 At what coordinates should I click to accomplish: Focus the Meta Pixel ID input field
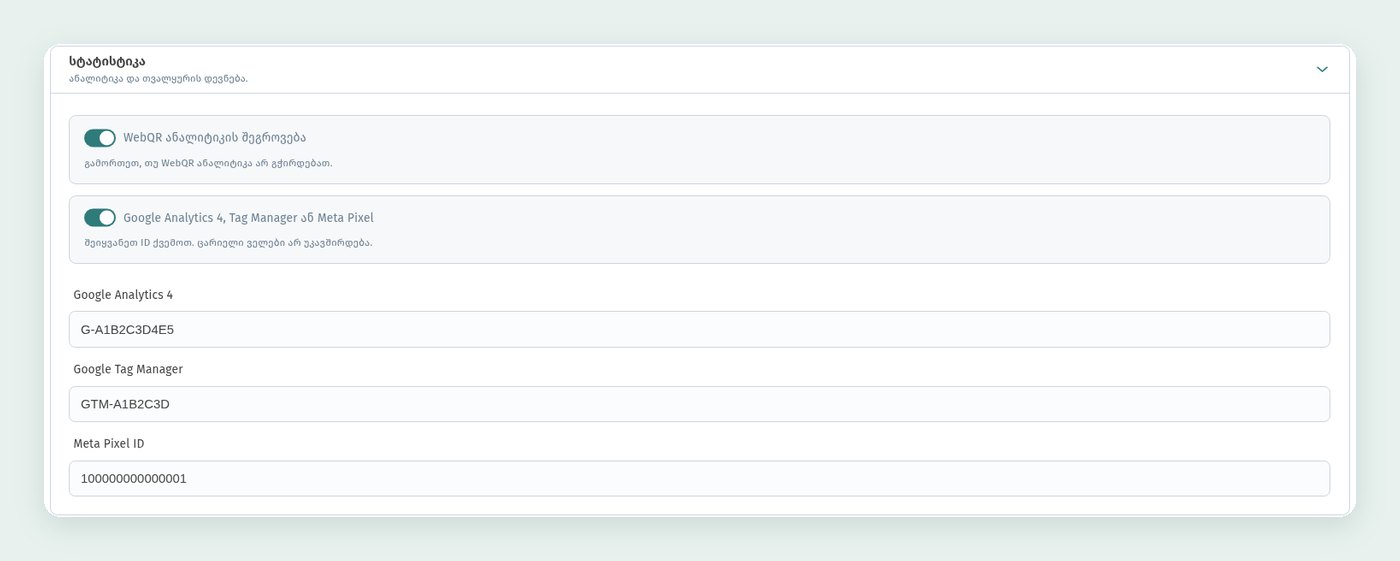(x=699, y=478)
